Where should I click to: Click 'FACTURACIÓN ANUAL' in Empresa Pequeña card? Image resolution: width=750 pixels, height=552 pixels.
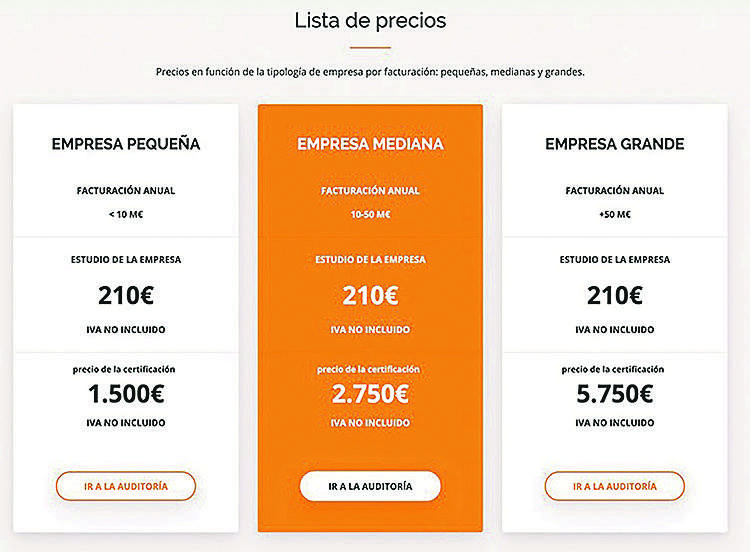tap(126, 190)
